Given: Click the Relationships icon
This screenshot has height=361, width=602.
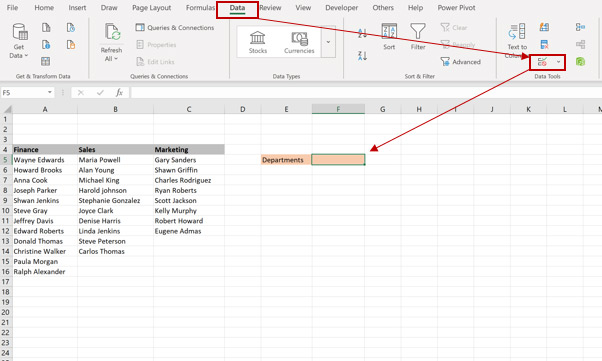Looking at the screenshot, I should (580, 45).
